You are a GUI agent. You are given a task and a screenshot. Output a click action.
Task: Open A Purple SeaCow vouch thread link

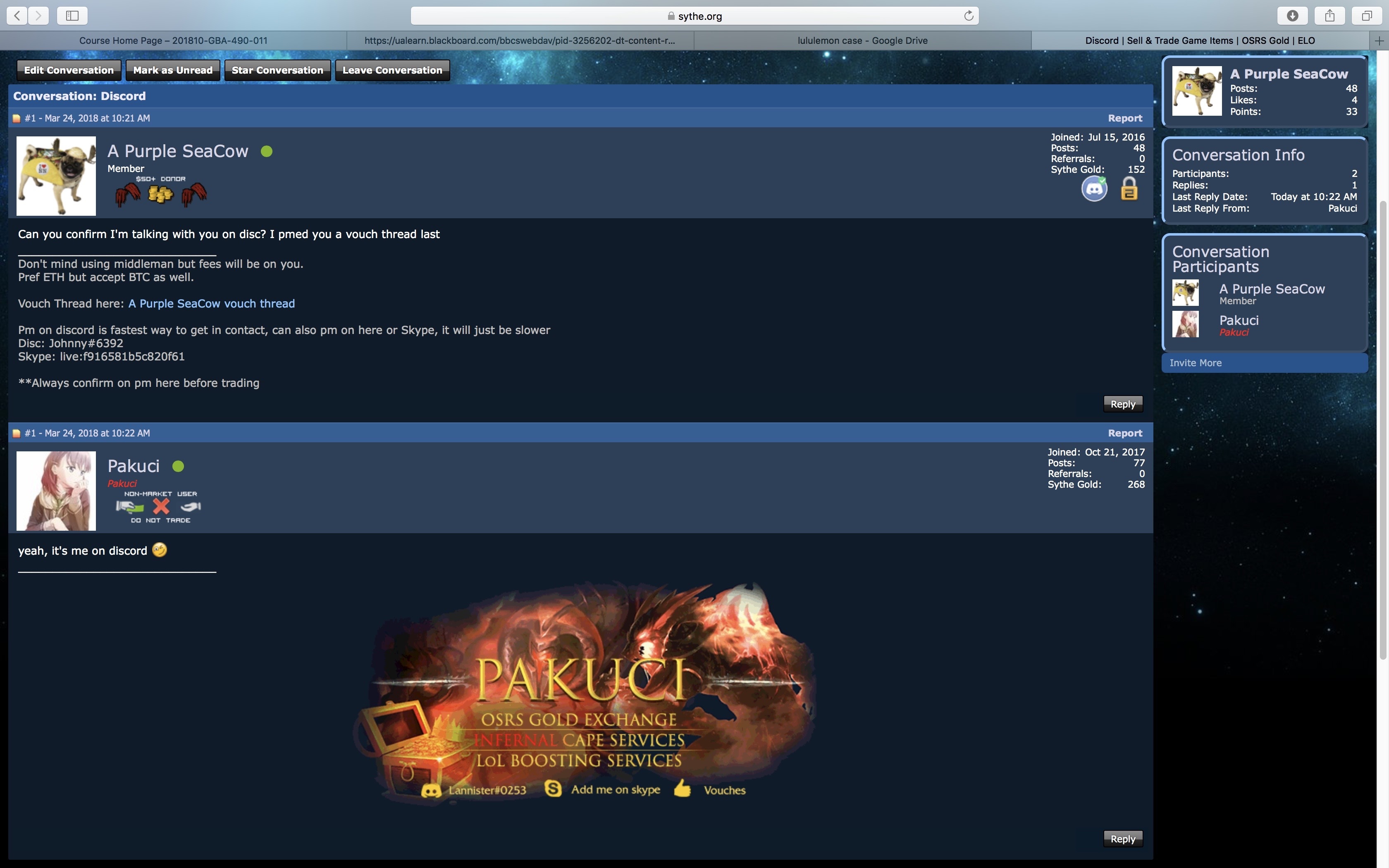(211, 304)
